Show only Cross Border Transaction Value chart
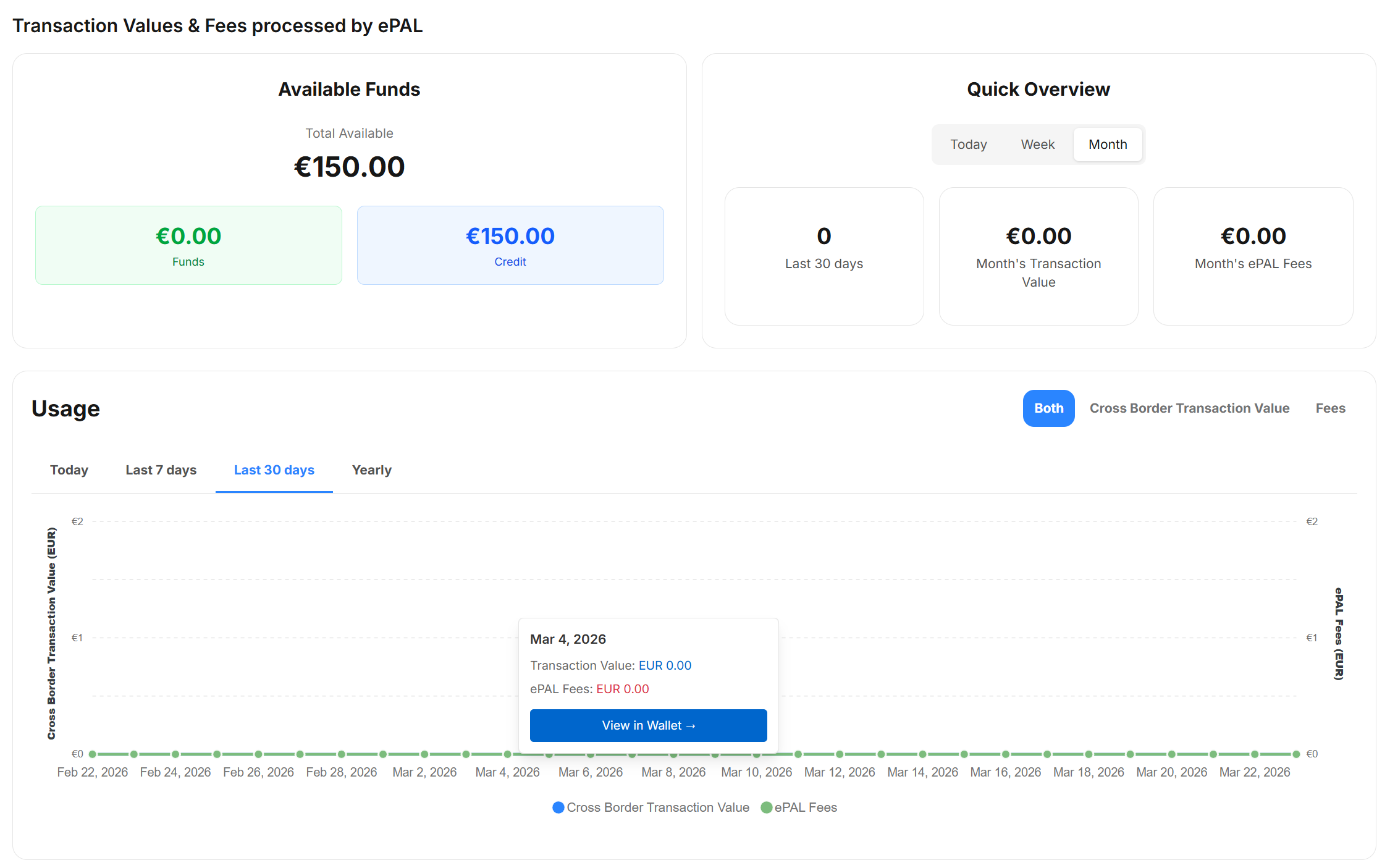The height and width of the screenshot is (868, 1390). click(x=1189, y=408)
